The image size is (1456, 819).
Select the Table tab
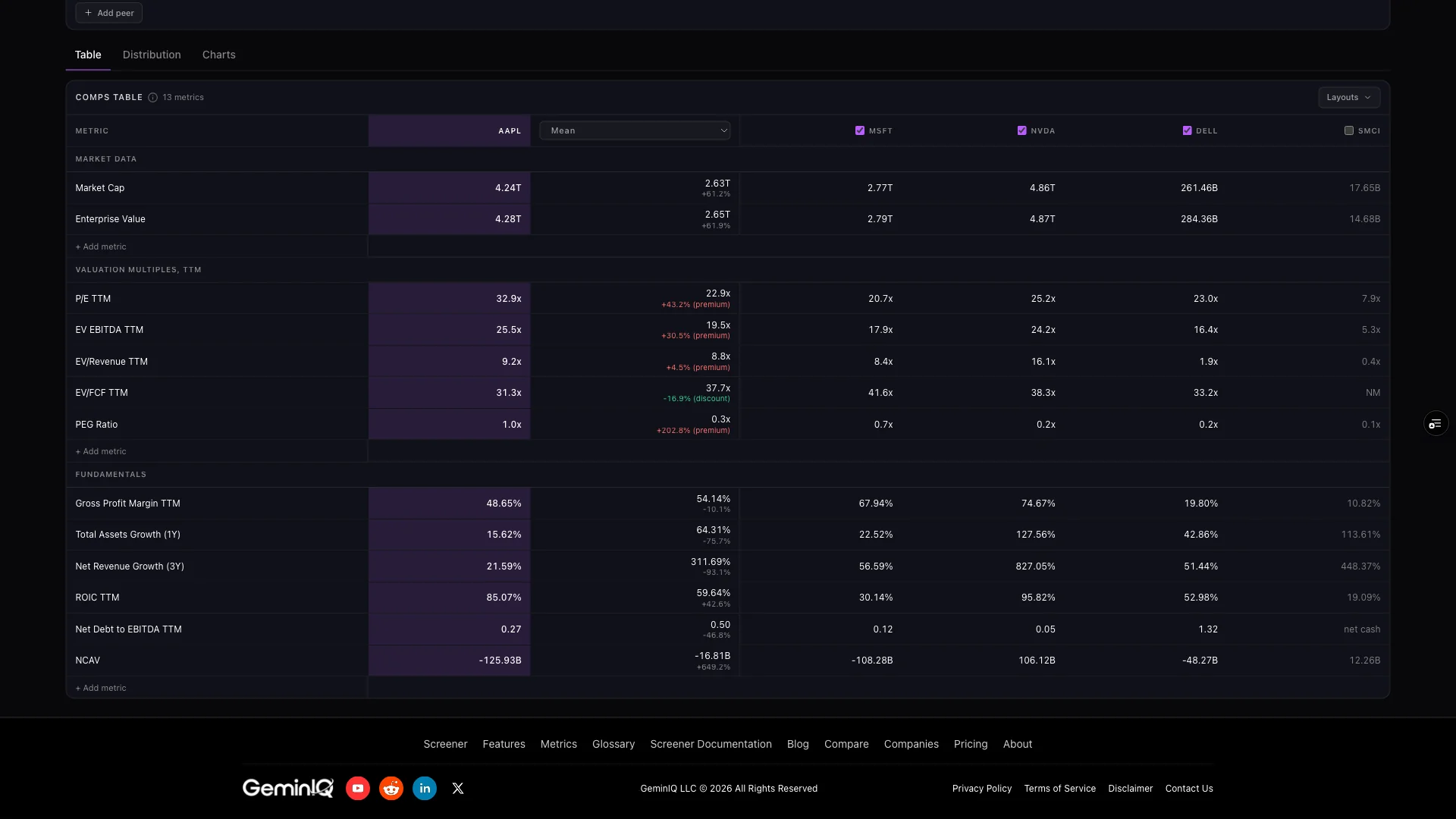point(88,55)
